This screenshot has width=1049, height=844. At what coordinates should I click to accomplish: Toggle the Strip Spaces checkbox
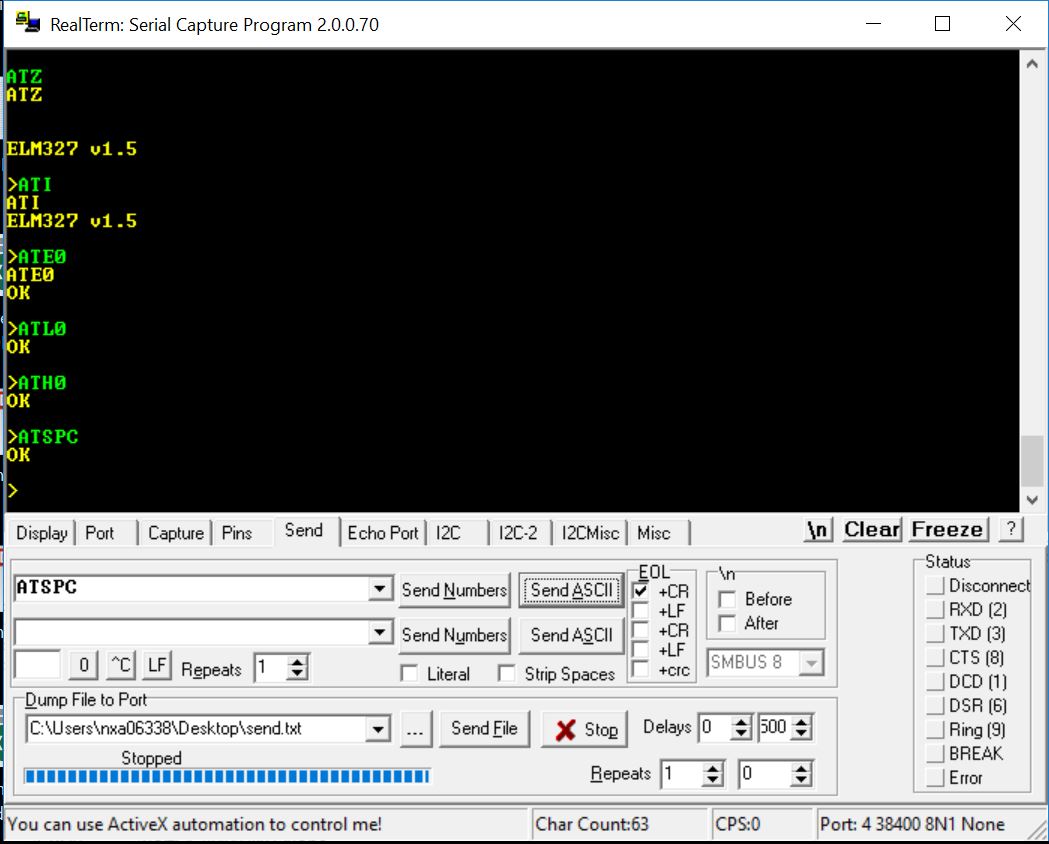(x=507, y=674)
